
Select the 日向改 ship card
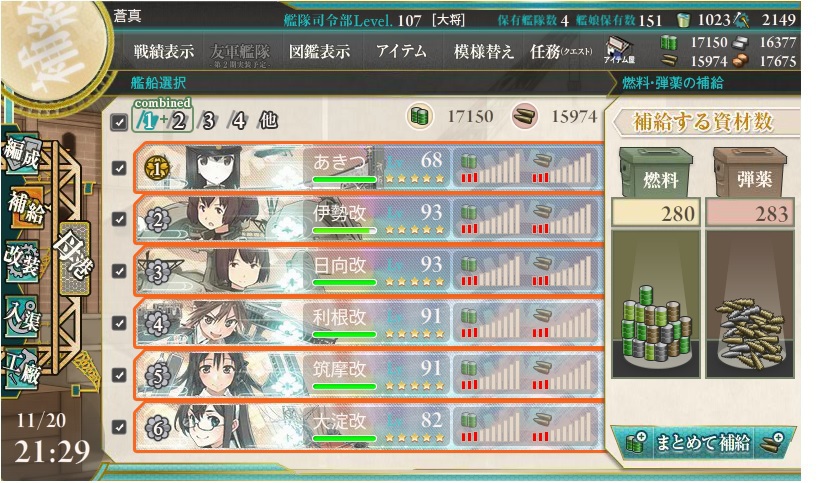tap(368, 272)
